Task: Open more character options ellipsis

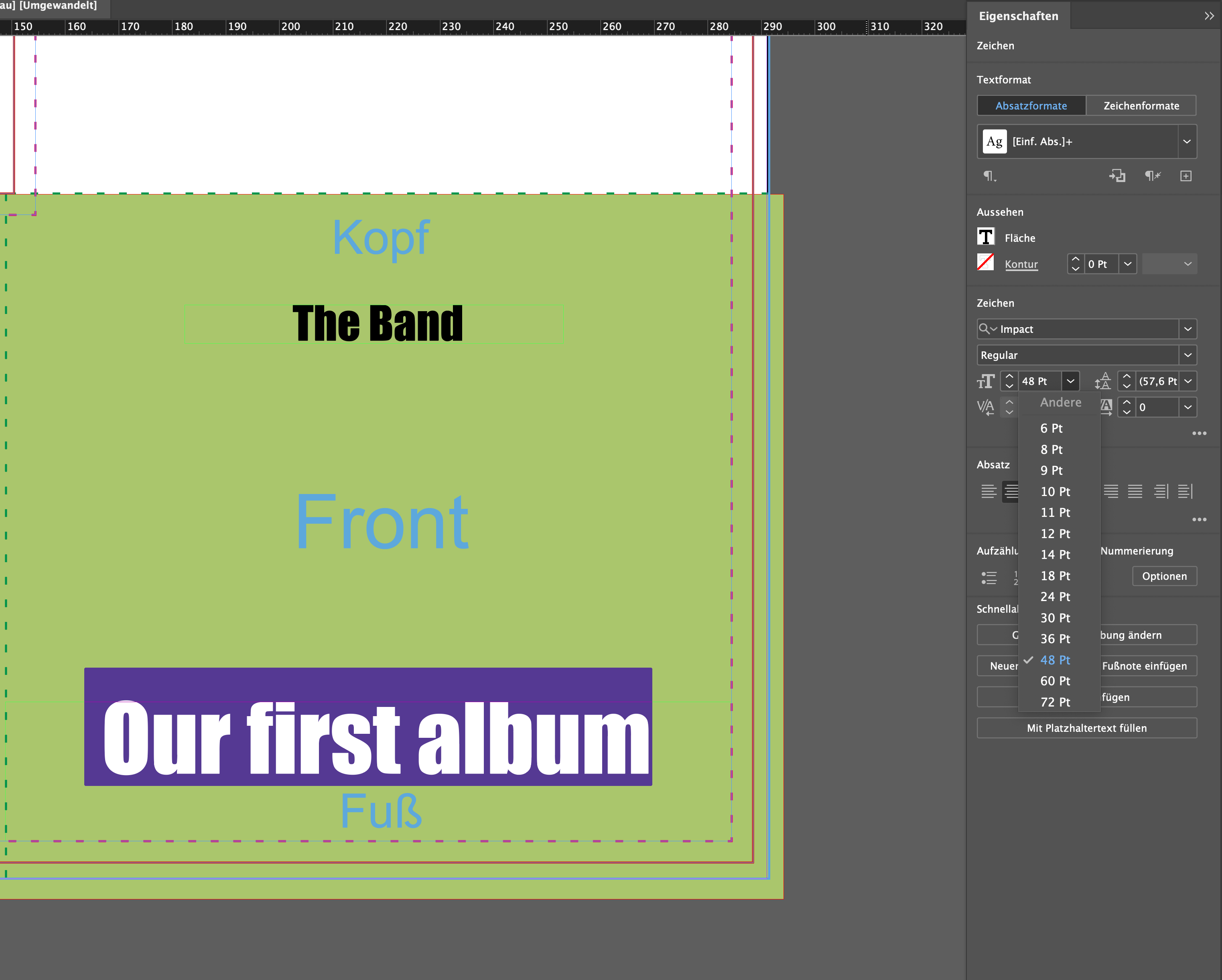Action: 1199,433
